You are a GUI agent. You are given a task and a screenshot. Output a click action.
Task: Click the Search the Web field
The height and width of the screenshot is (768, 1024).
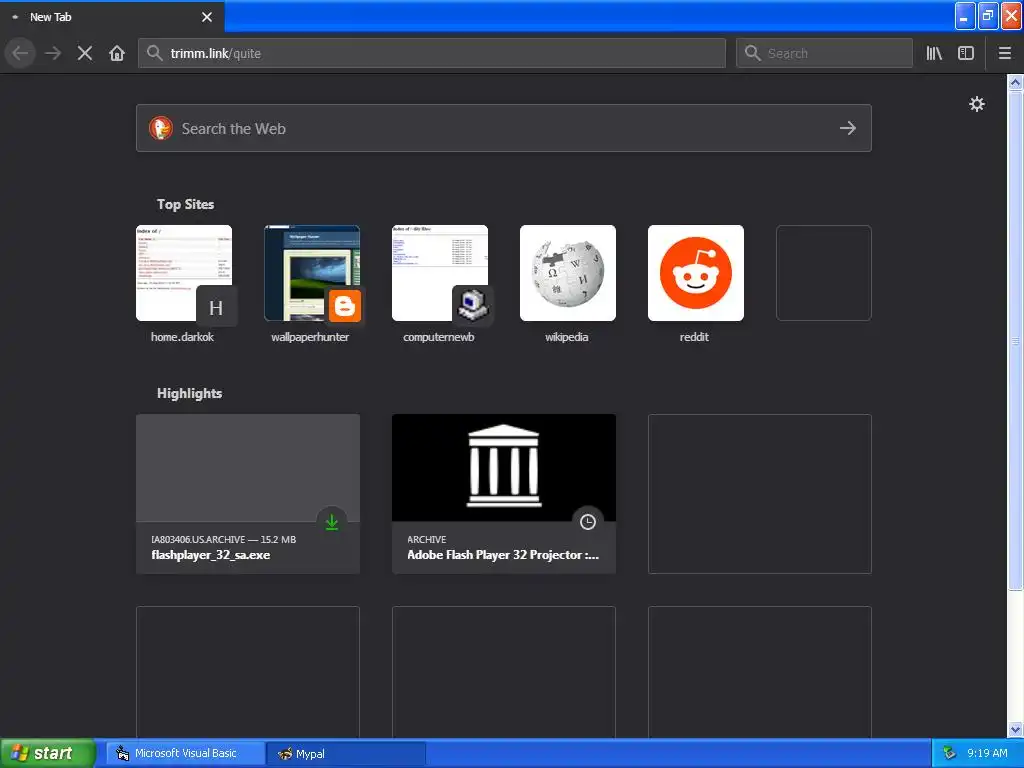coord(504,128)
